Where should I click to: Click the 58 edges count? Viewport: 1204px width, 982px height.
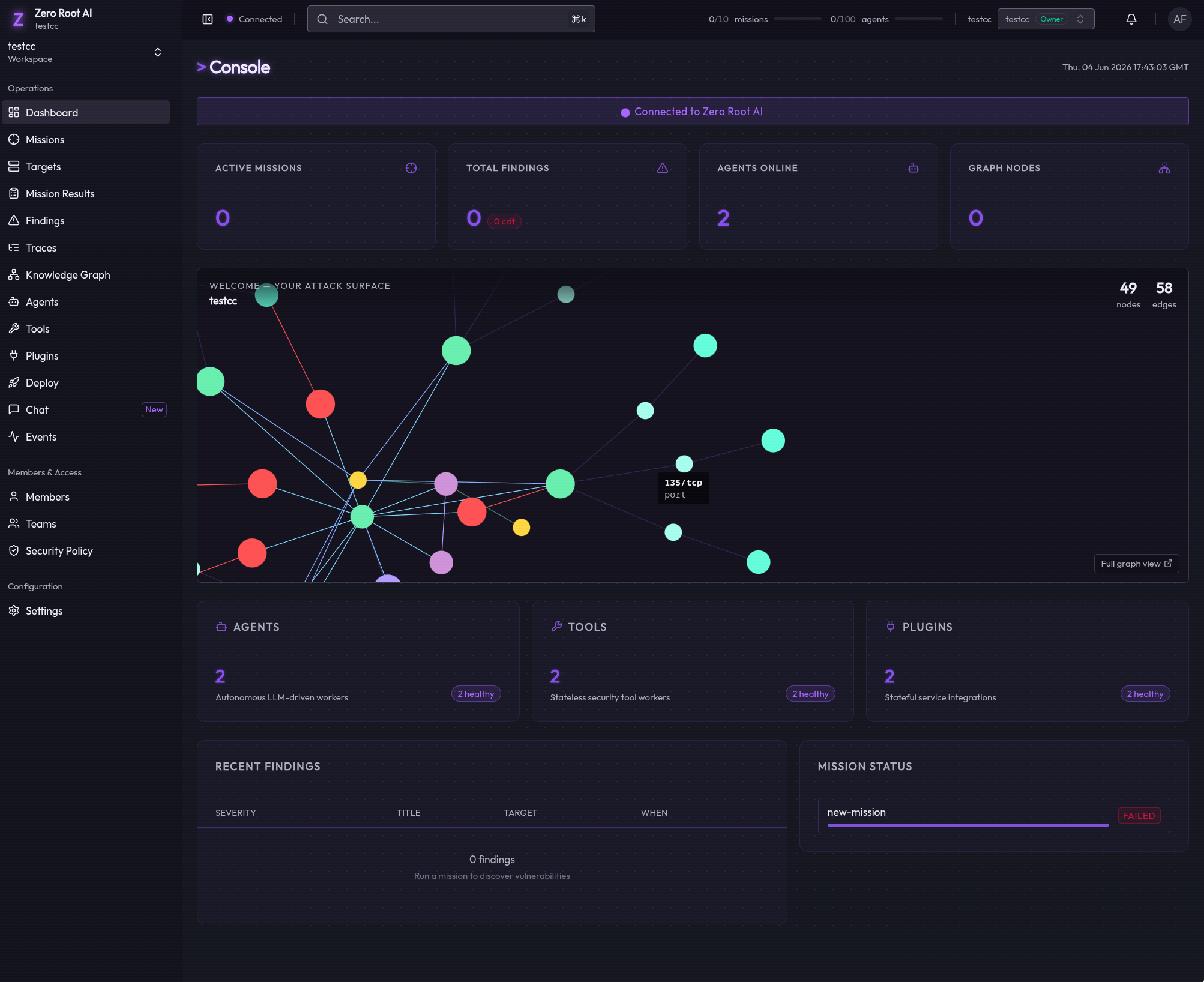1164,295
